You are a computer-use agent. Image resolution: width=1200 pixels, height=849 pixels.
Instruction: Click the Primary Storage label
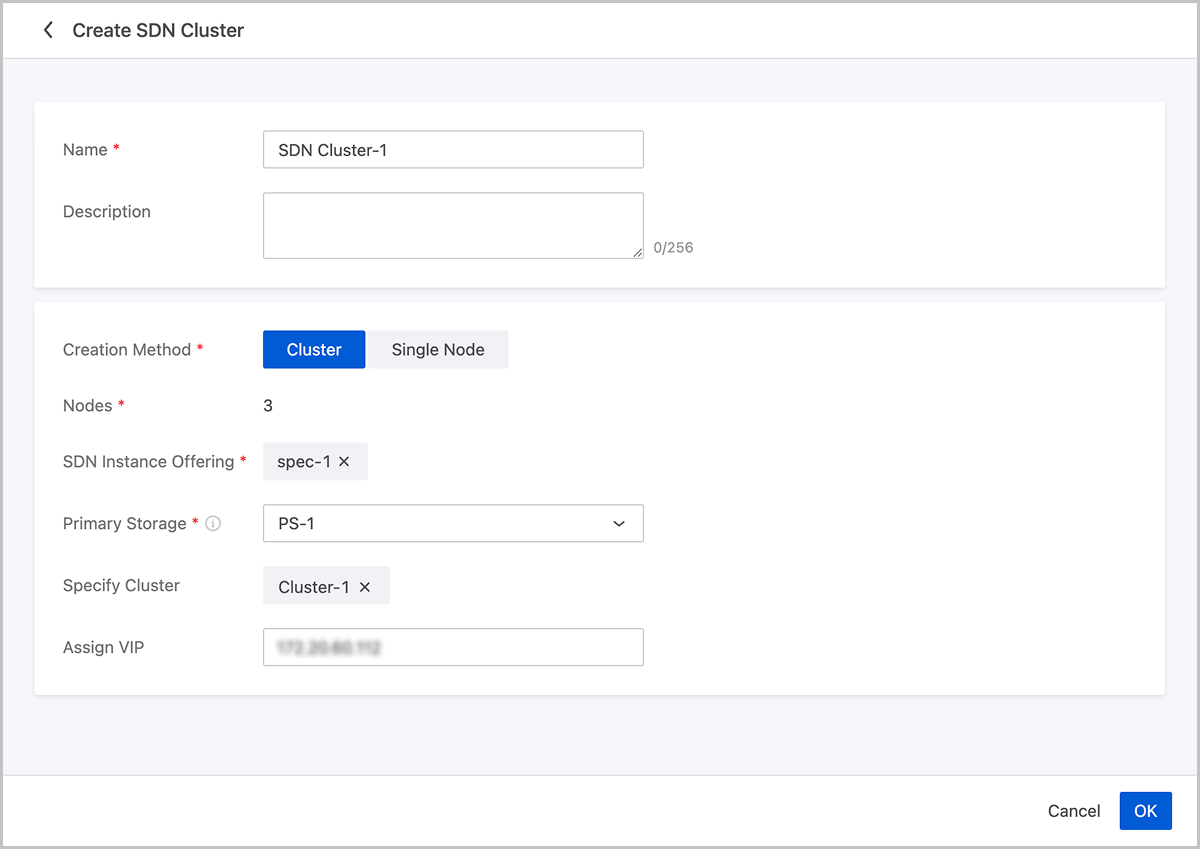[124, 524]
